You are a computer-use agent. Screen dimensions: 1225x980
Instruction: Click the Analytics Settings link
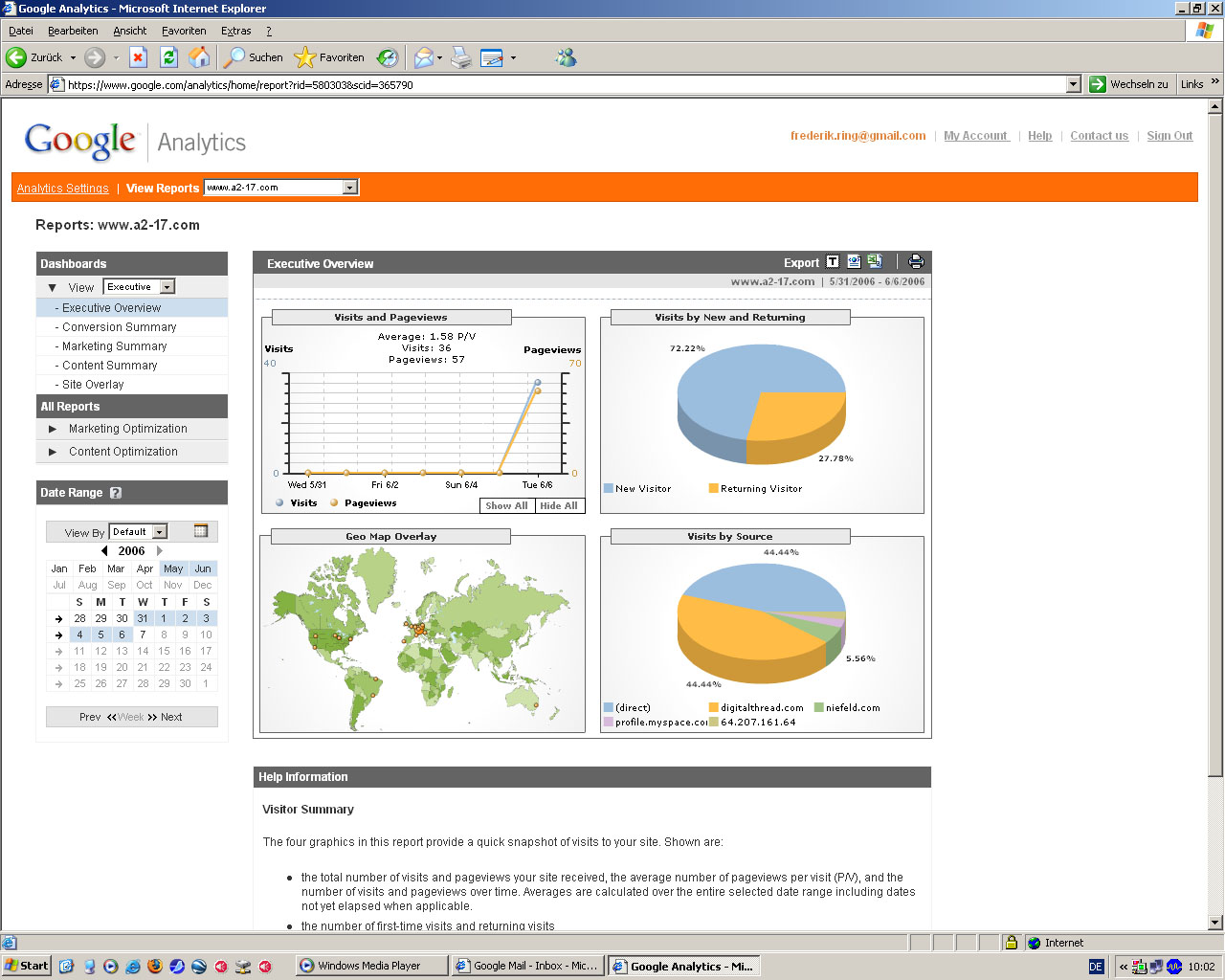coord(62,189)
